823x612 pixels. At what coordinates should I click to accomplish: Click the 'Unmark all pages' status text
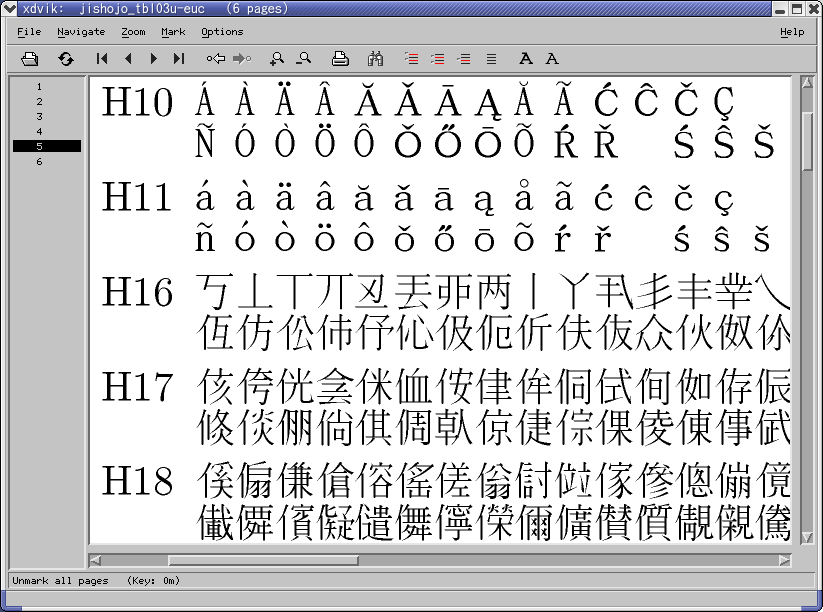60,581
